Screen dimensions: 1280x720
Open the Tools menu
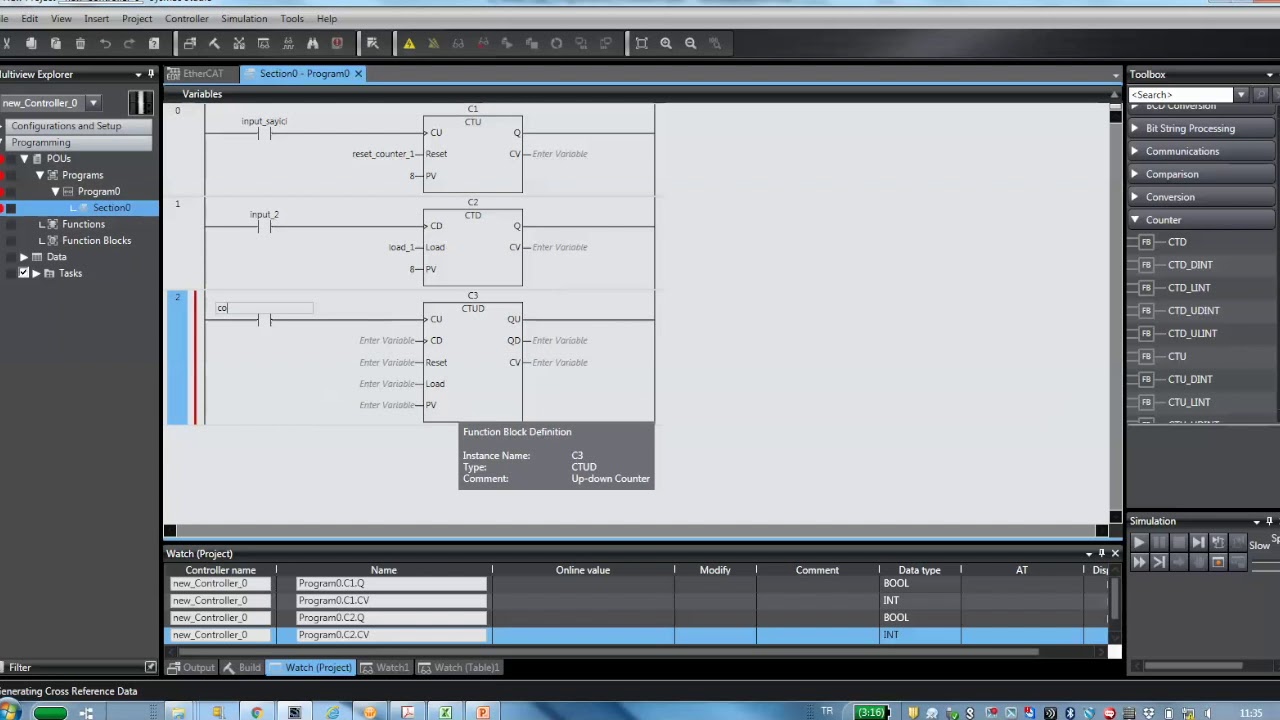click(x=292, y=18)
